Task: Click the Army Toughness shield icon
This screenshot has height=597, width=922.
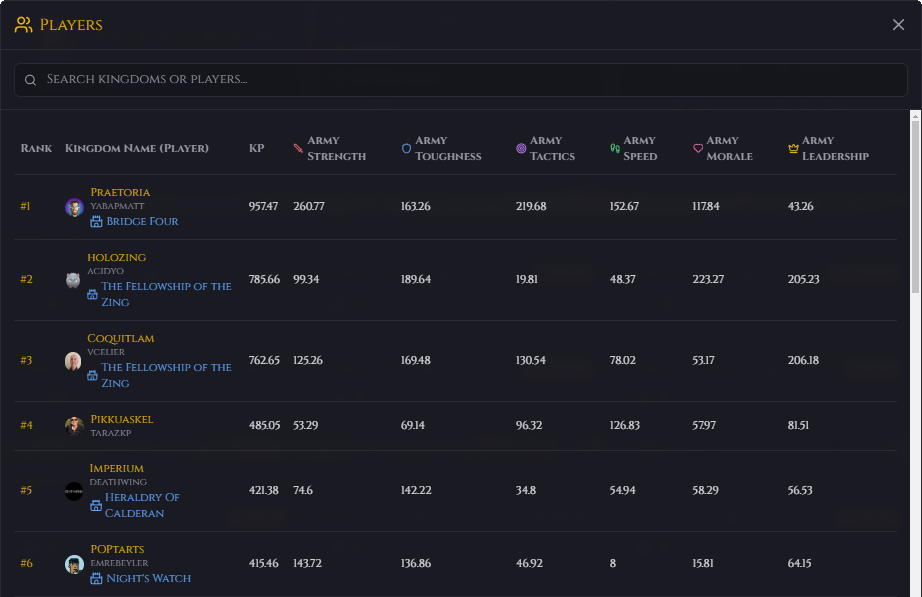Action: coord(406,148)
